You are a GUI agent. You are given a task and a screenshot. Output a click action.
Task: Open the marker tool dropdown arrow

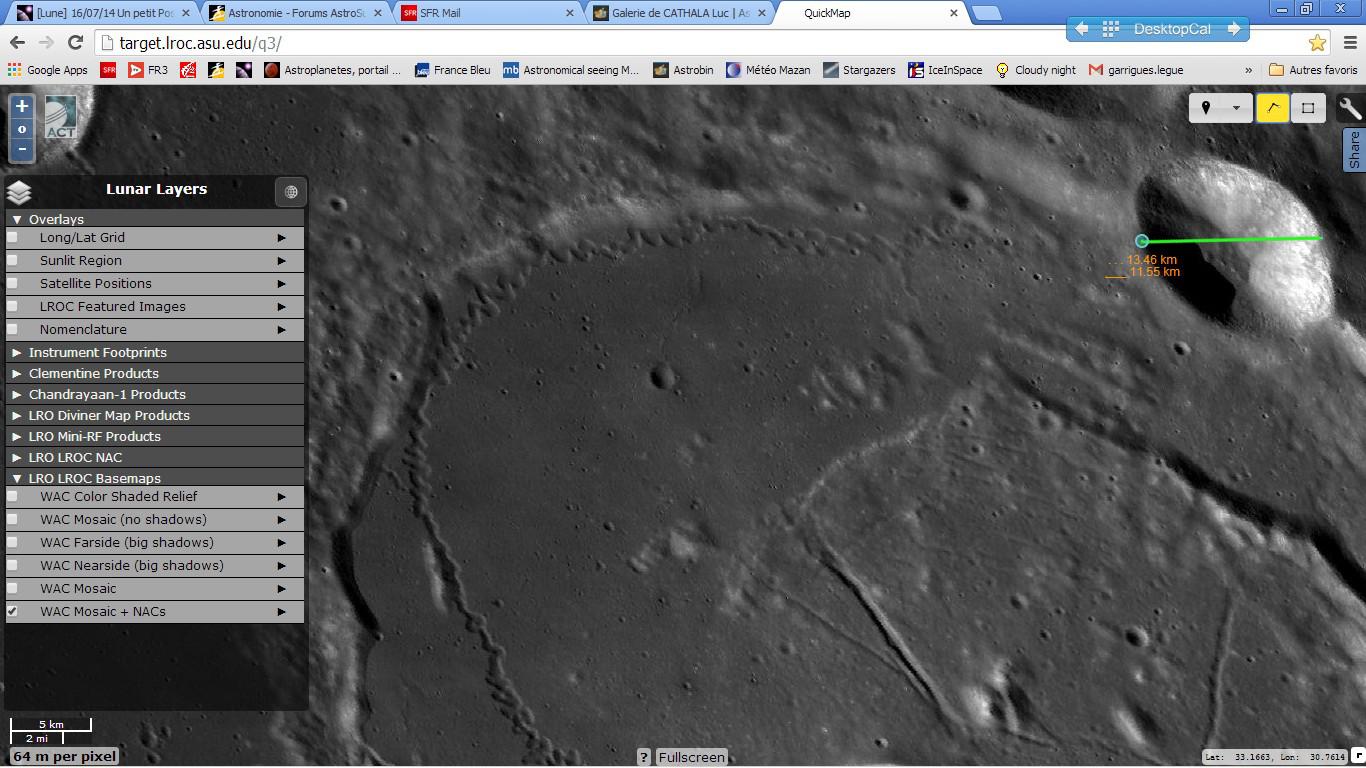1237,108
